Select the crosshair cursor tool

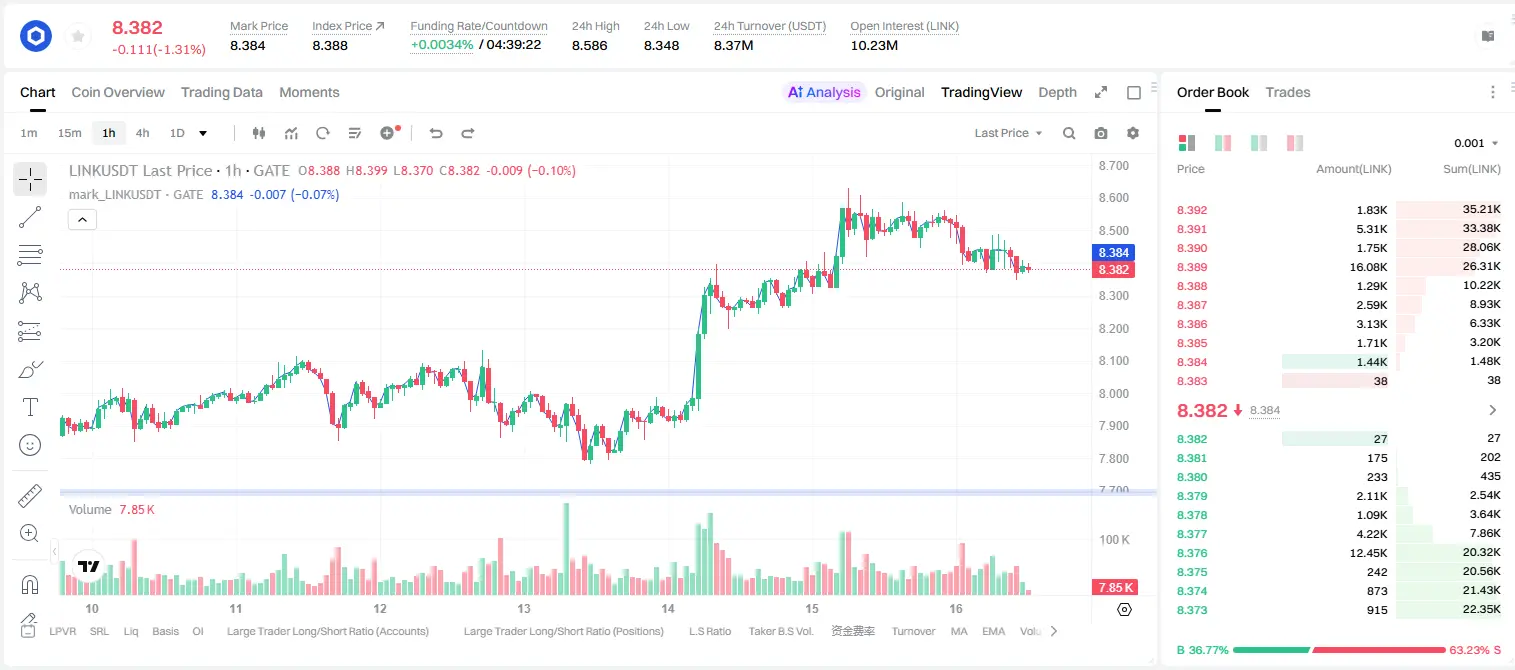pos(30,180)
